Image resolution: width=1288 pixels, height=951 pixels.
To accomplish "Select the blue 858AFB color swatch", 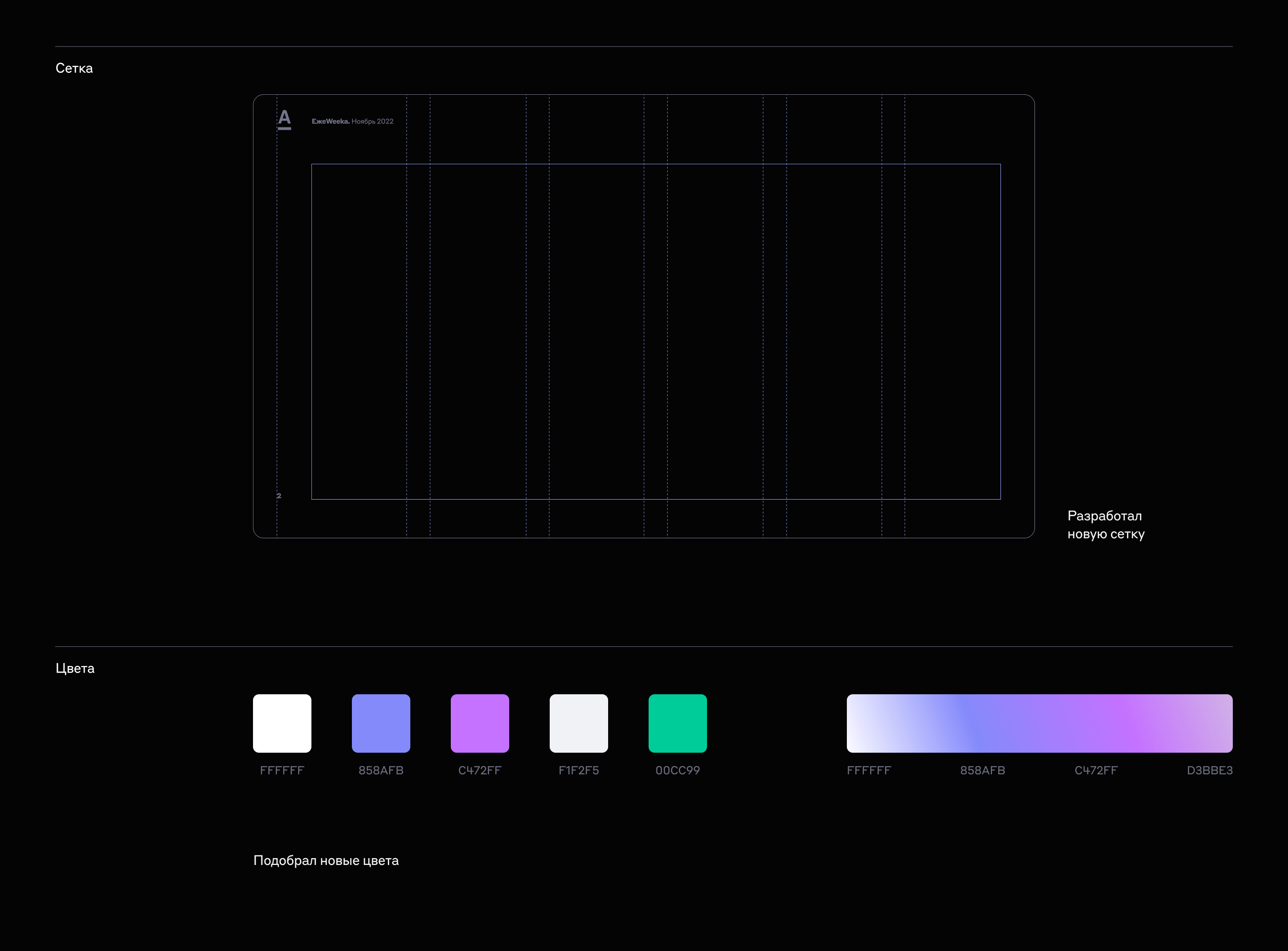I will click(381, 723).
